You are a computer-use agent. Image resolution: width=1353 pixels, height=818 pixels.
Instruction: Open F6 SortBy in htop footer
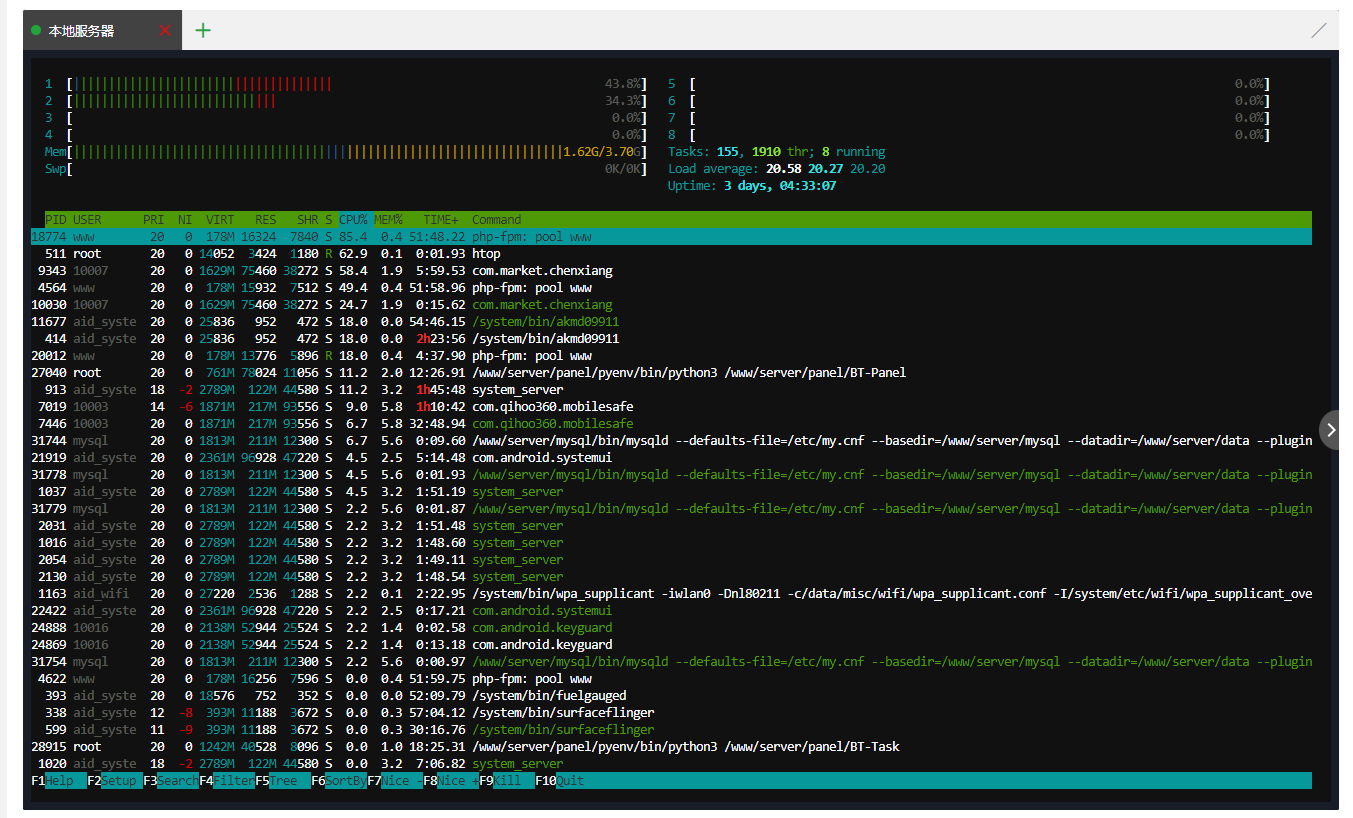click(339, 780)
